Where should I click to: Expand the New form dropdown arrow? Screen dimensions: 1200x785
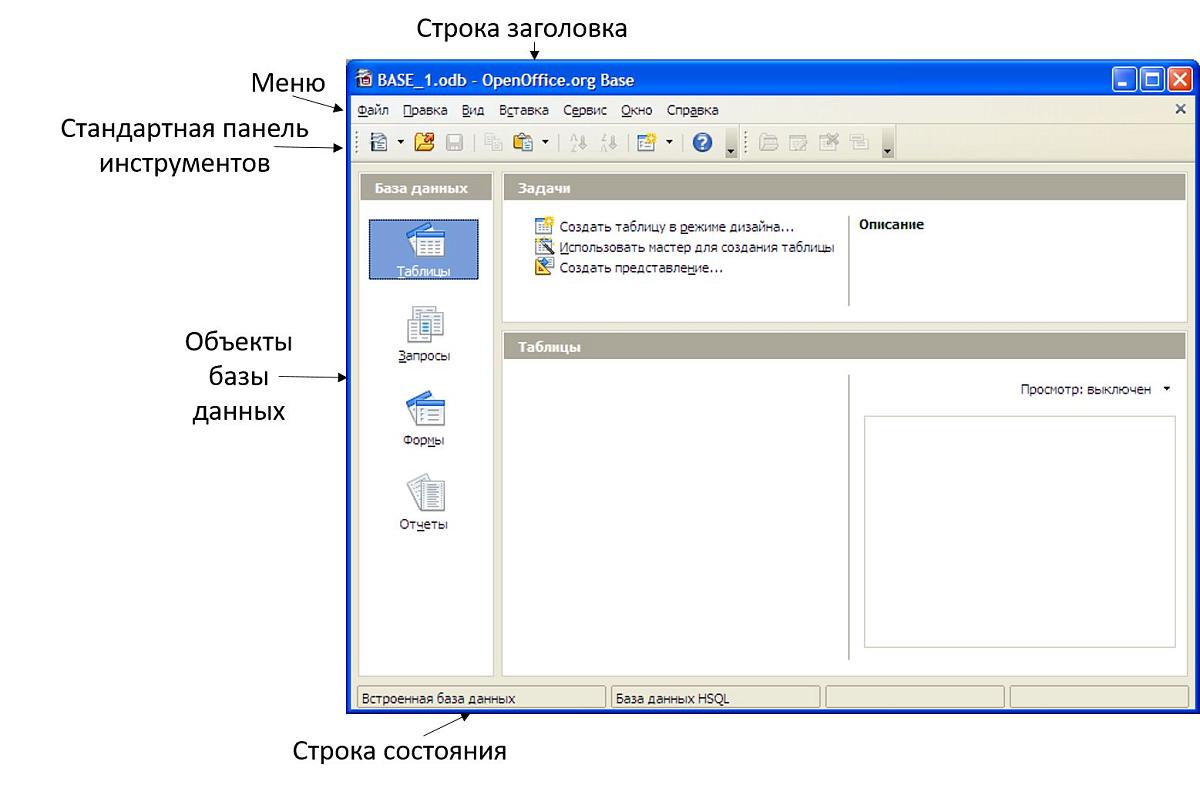(x=669, y=143)
